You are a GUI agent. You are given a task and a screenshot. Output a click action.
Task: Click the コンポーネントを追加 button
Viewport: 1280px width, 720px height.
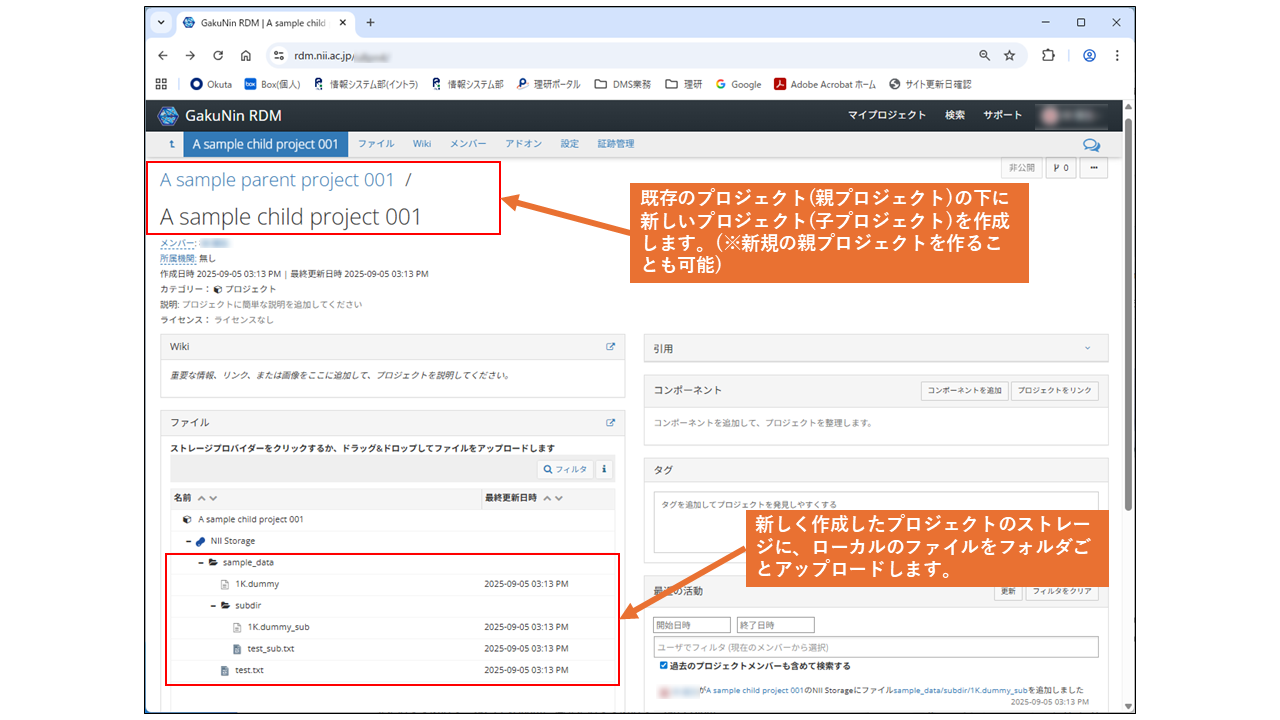964,391
